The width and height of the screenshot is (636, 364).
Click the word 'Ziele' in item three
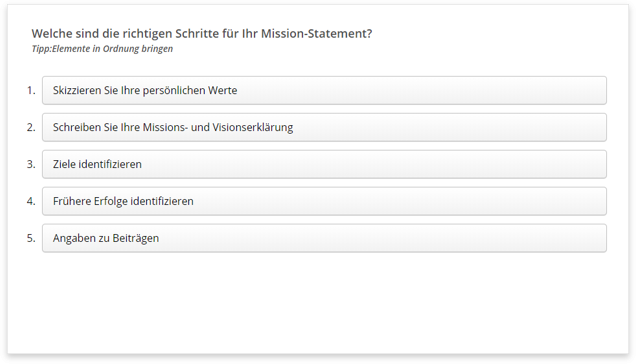coord(64,164)
